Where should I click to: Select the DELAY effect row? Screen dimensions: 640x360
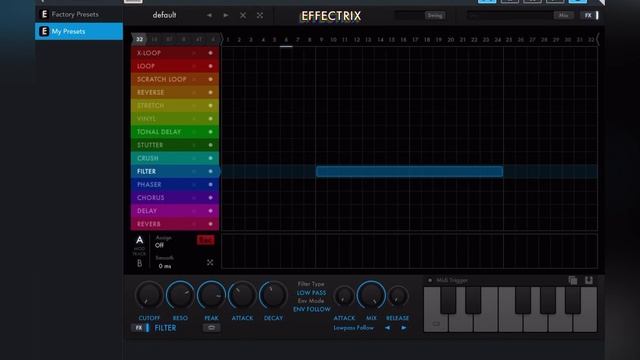[175, 211]
